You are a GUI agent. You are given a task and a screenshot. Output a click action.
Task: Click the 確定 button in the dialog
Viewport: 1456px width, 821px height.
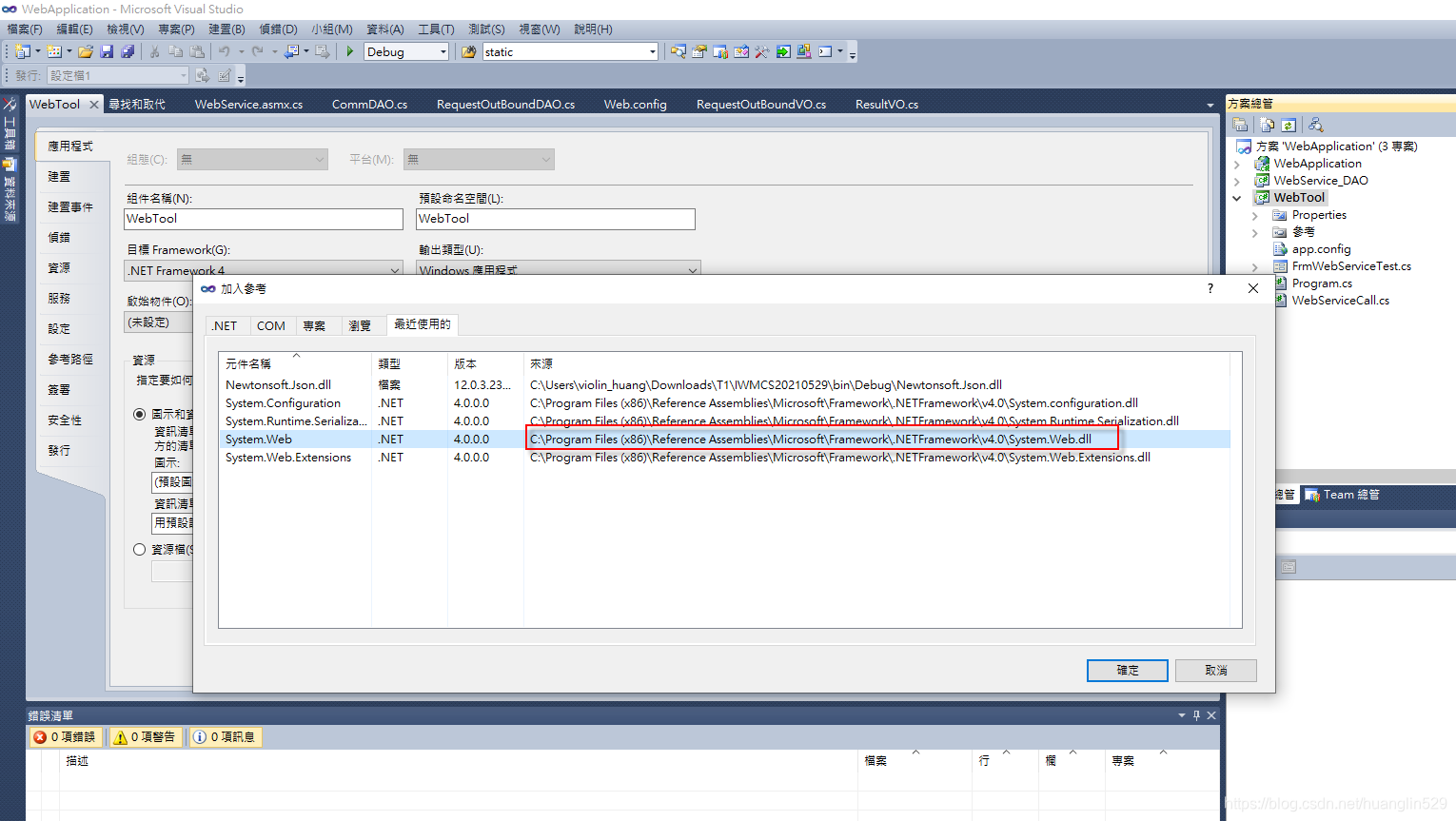click(x=1127, y=670)
